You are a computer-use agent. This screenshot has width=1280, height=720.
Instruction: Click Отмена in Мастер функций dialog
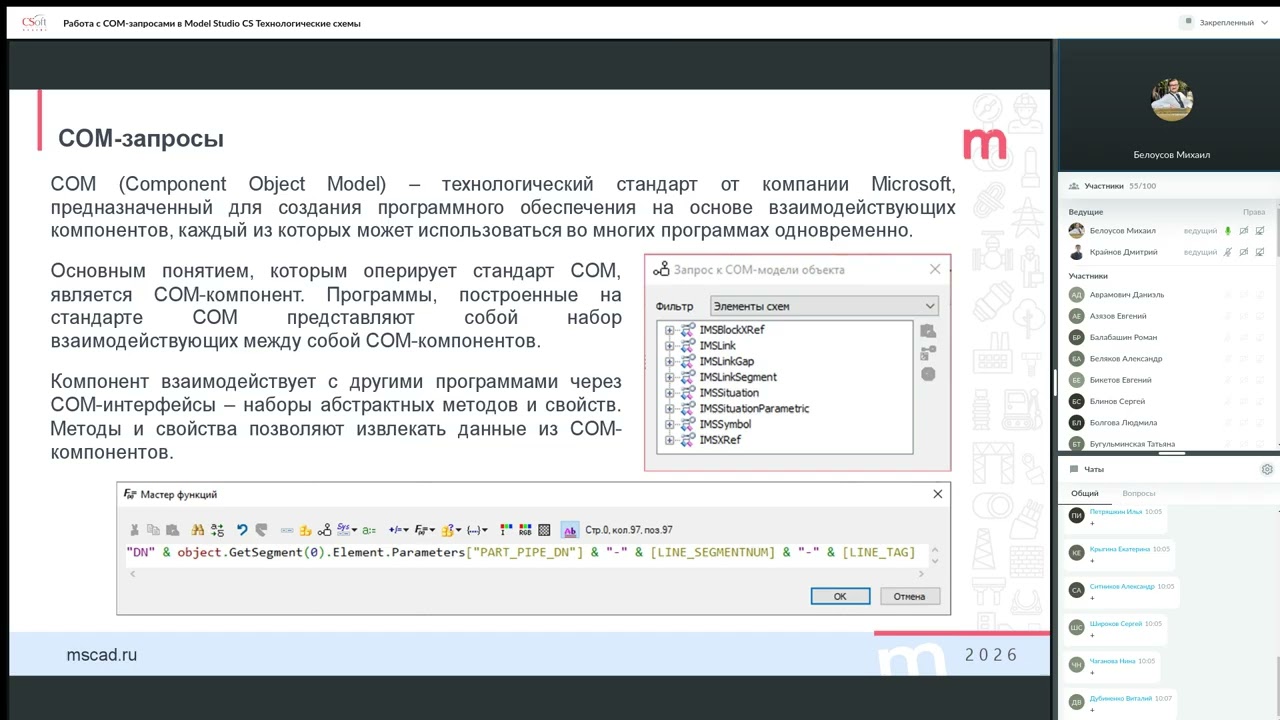[x=909, y=596]
